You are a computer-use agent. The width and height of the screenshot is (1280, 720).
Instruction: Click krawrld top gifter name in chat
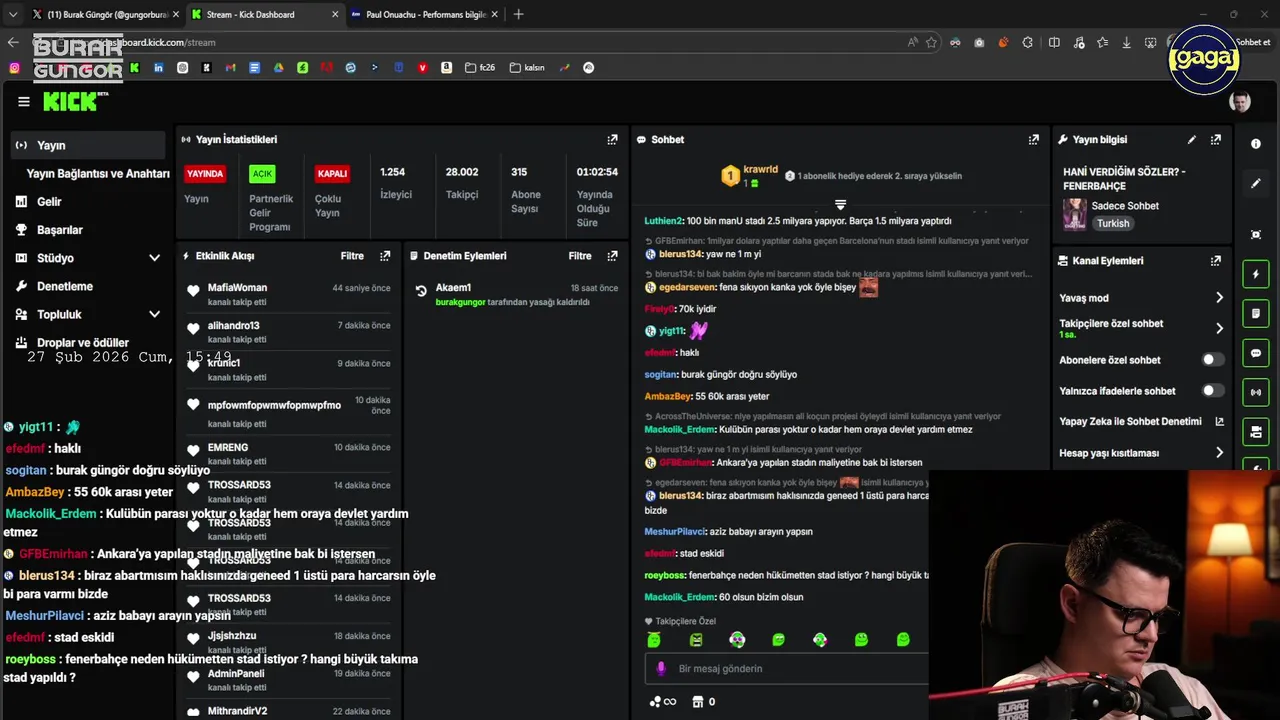pyautogui.click(x=761, y=170)
